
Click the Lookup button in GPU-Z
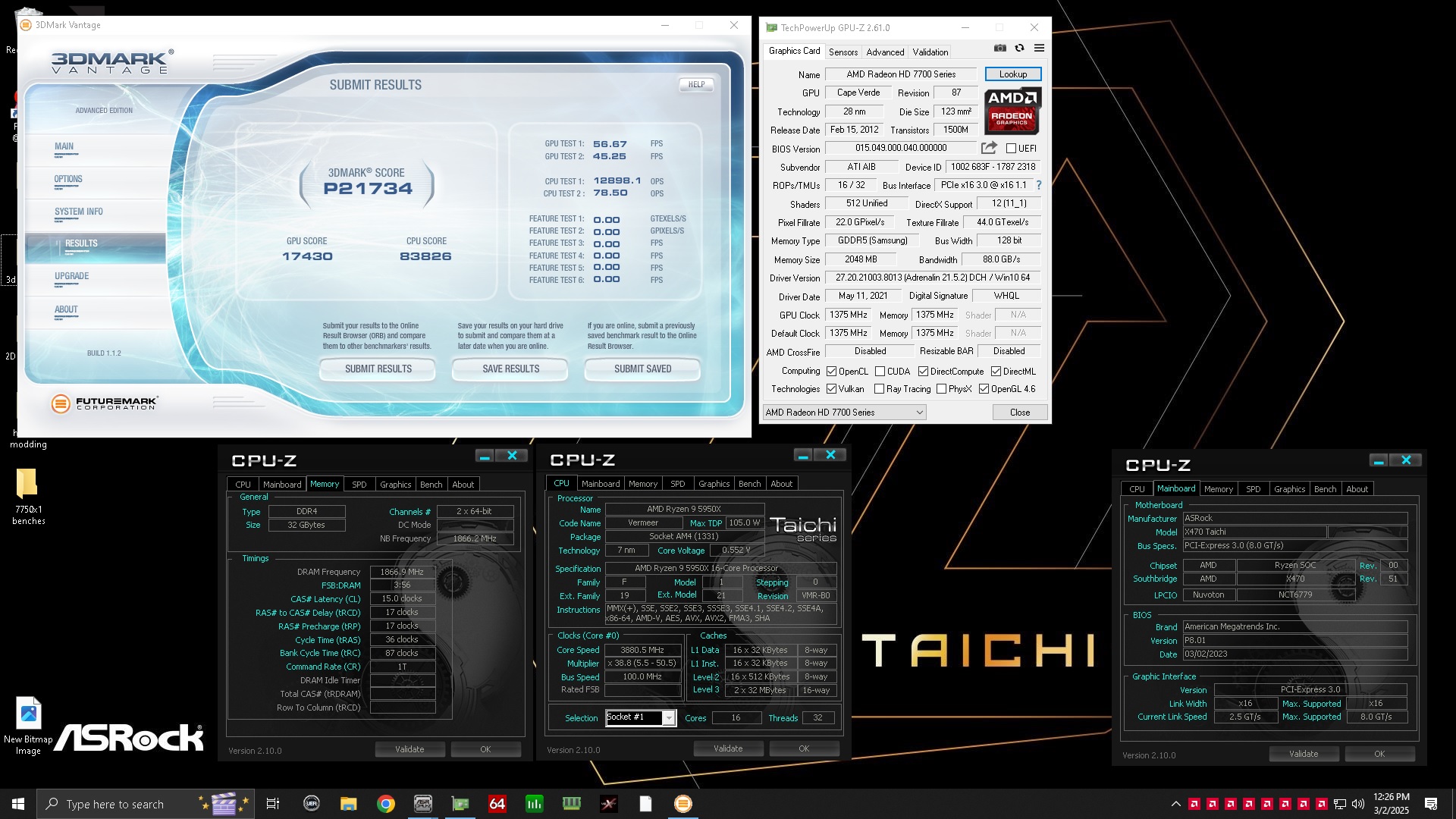click(1012, 74)
